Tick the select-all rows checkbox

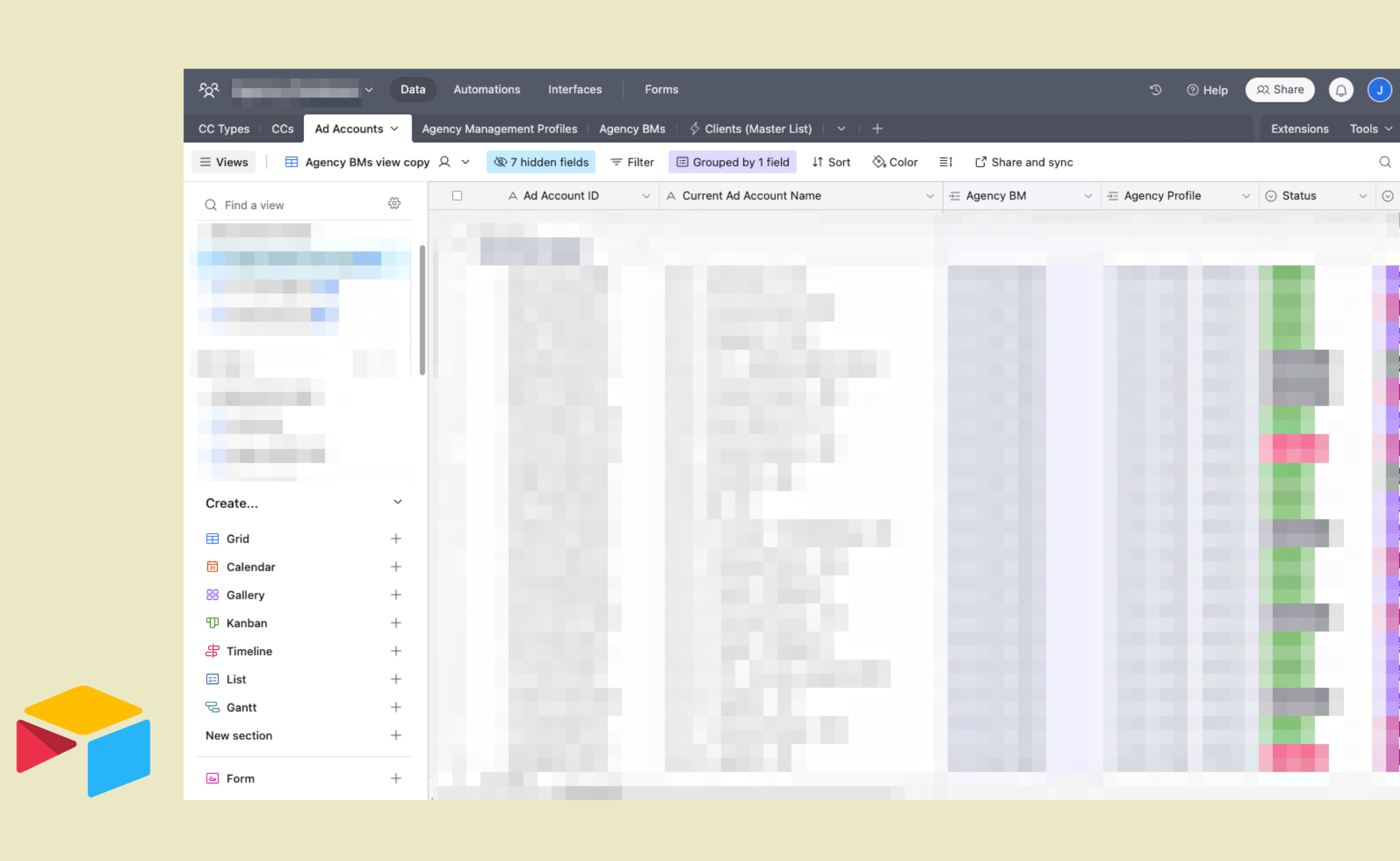[457, 196]
